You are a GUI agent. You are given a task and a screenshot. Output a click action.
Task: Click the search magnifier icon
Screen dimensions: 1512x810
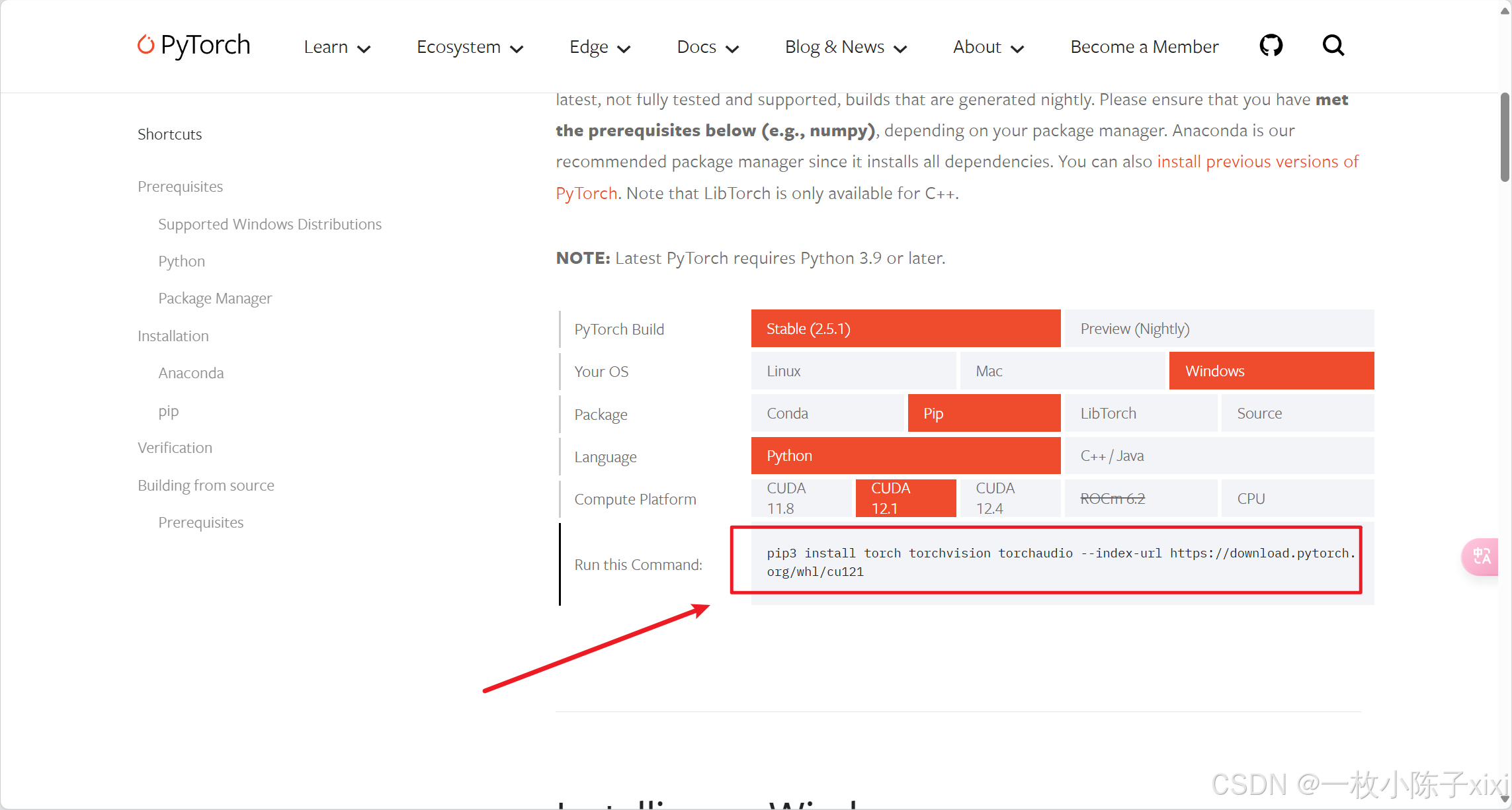click(1333, 46)
